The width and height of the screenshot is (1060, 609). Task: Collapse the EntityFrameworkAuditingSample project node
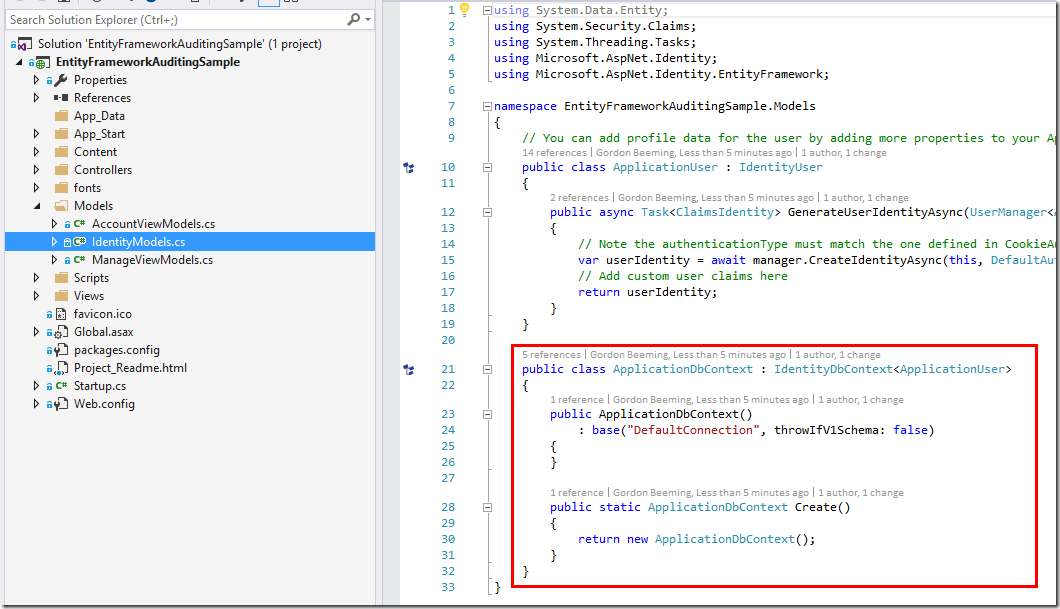(19, 62)
